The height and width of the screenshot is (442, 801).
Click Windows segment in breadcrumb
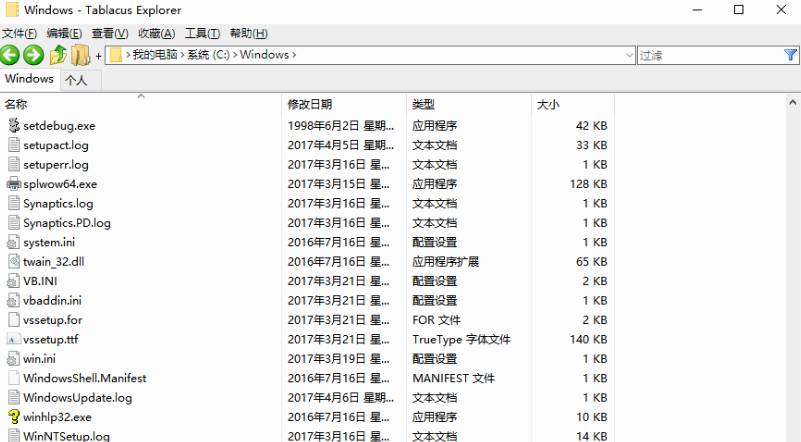tap(264, 55)
